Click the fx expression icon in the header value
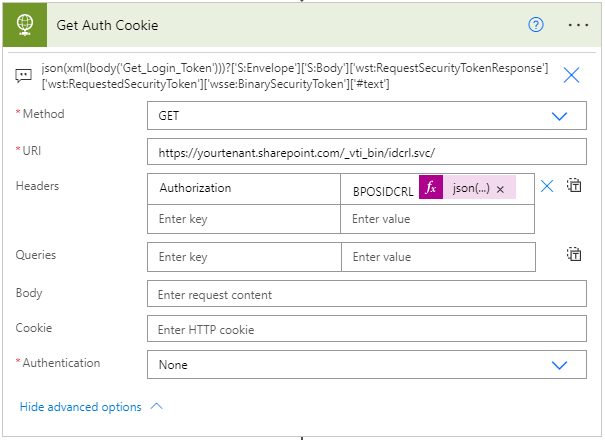This screenshot has width=605, height=440. [x=430, y=188]
